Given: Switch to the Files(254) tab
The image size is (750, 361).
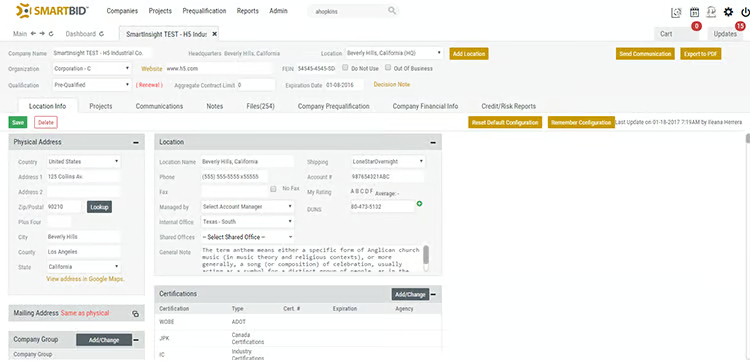Looking at the screenshot, I should 260,106.
